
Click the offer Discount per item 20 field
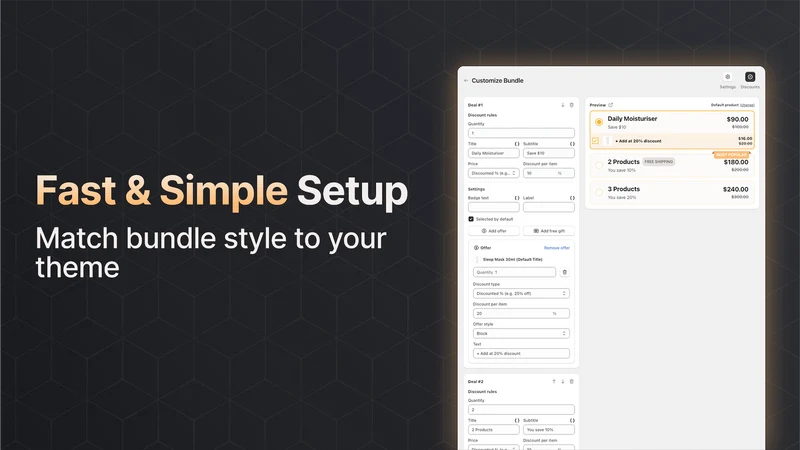[x=521, y=313]
